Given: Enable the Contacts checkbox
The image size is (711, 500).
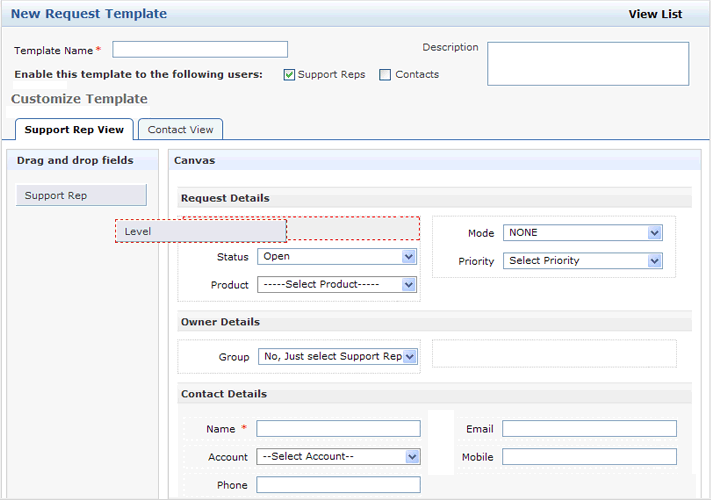Looking at the screenshot, I should tap(385, 75).
